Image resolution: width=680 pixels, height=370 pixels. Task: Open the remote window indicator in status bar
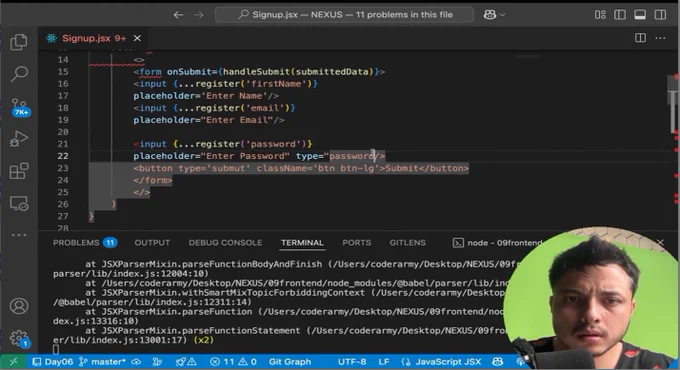point(13,361)
